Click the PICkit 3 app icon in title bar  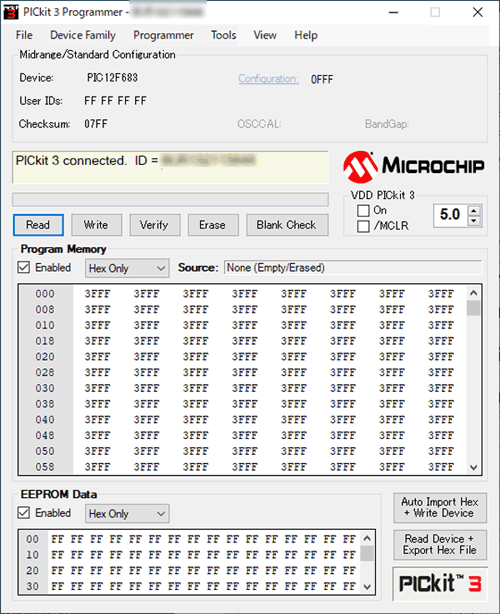pyautogui.click(x=11, y=12)
